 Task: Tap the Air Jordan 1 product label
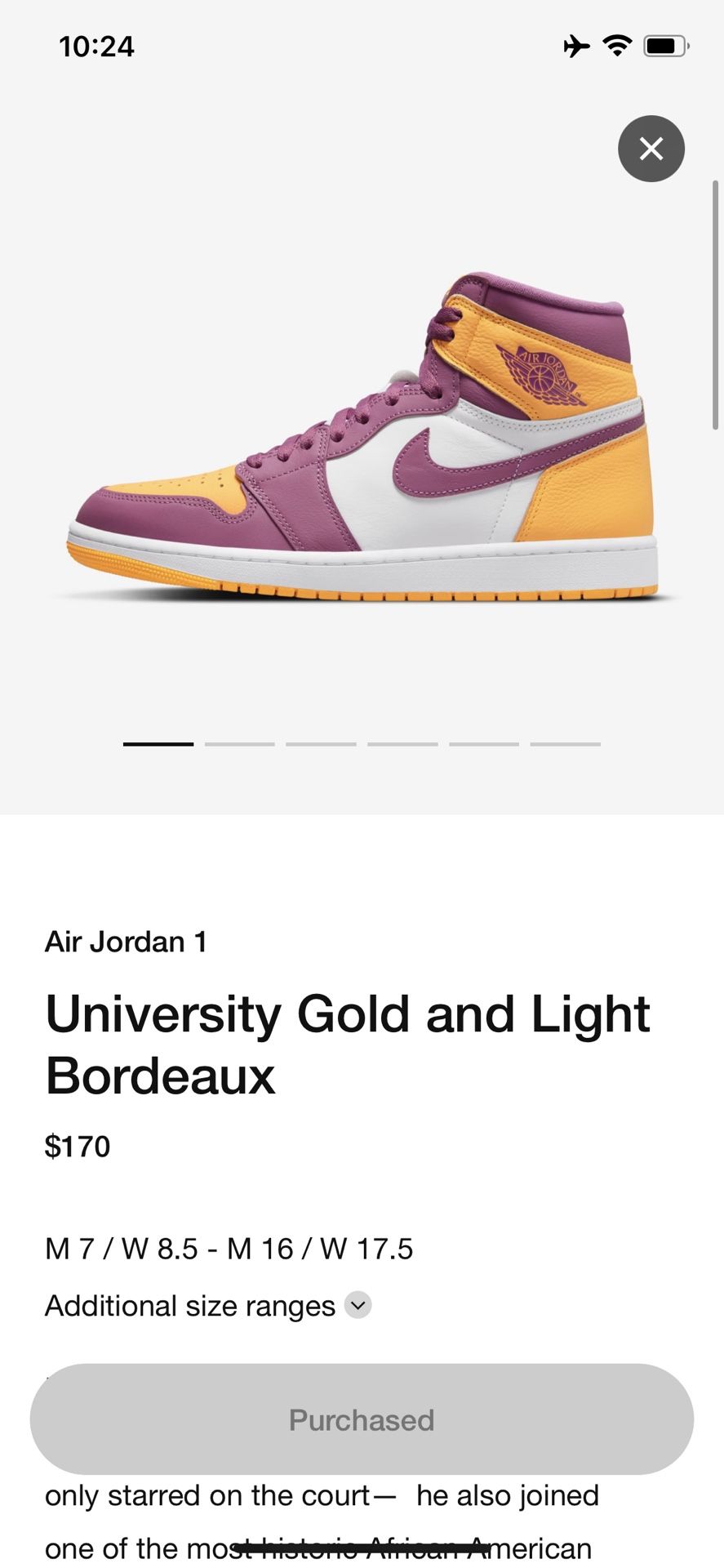[x=126, y=941]
